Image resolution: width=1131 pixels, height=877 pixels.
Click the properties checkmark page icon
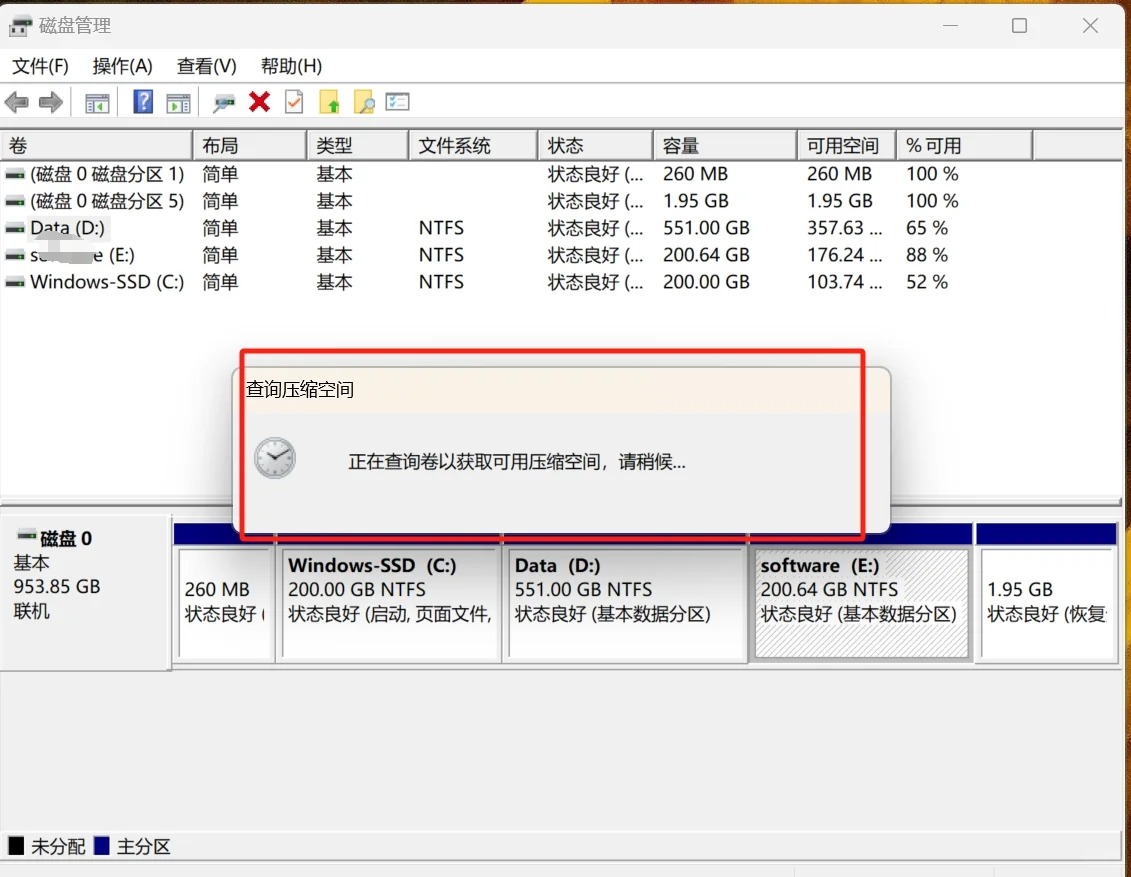tap(294, 102)
